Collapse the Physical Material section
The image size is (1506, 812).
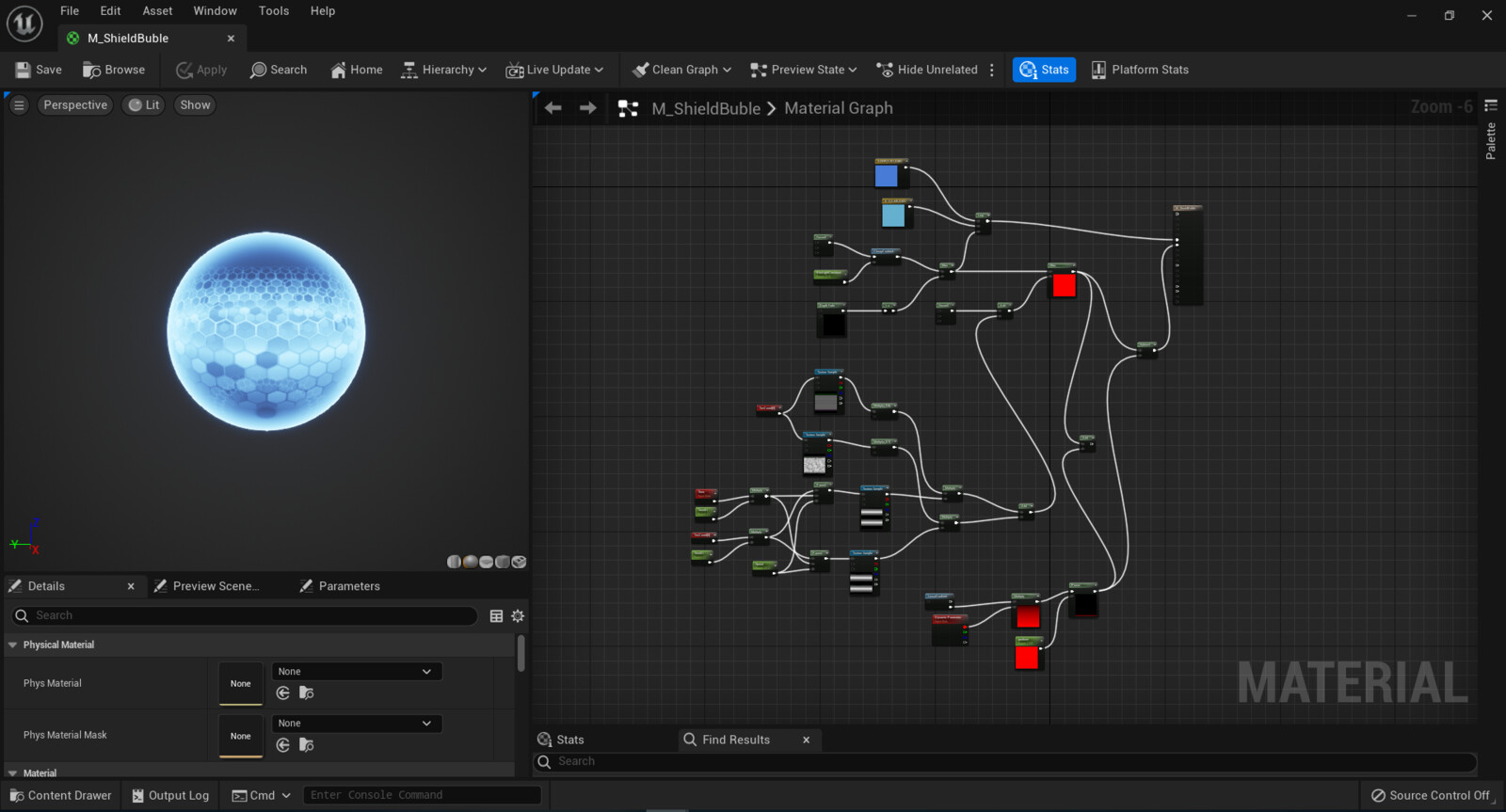coord(13,645)
